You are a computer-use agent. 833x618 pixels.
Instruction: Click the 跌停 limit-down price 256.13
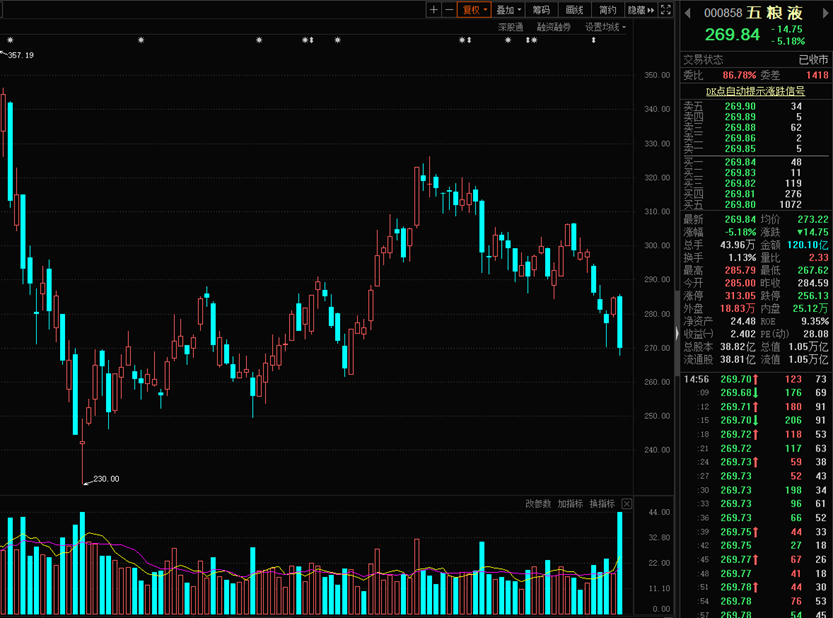[x=813, y=296]
